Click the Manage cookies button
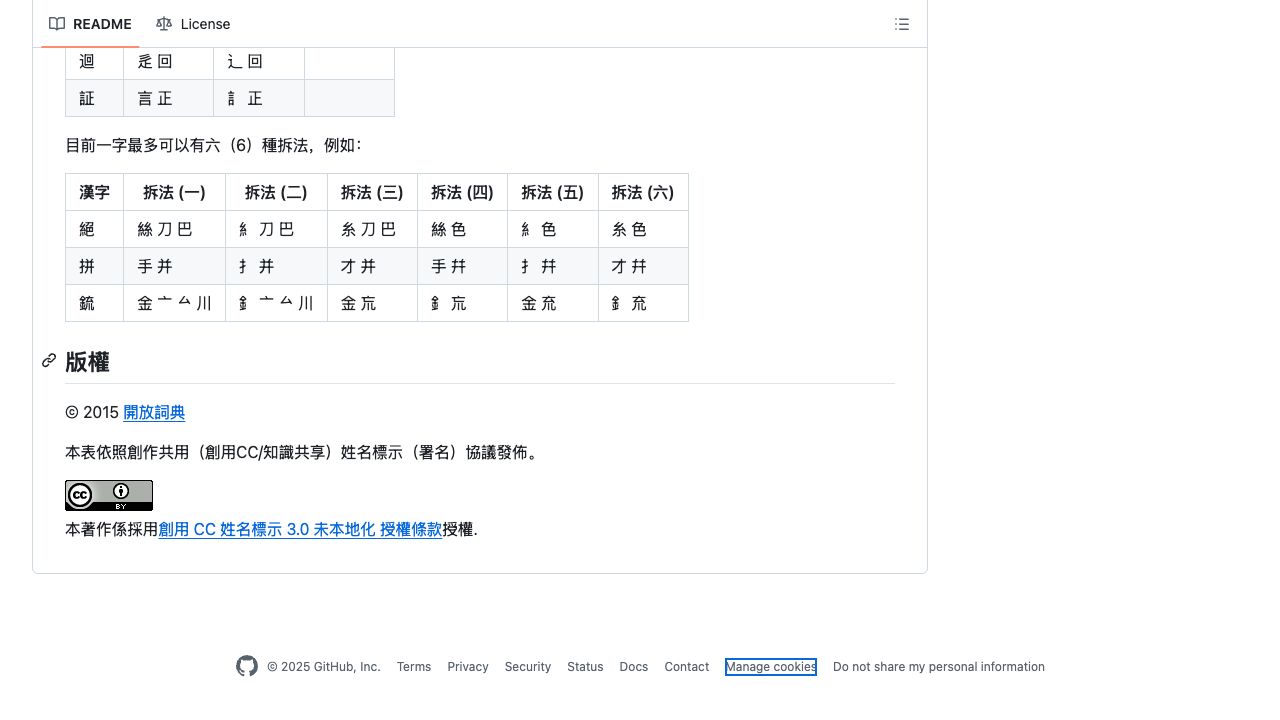Image resolution: width=1280 pixels, height=720 pixels. (771, 667)
